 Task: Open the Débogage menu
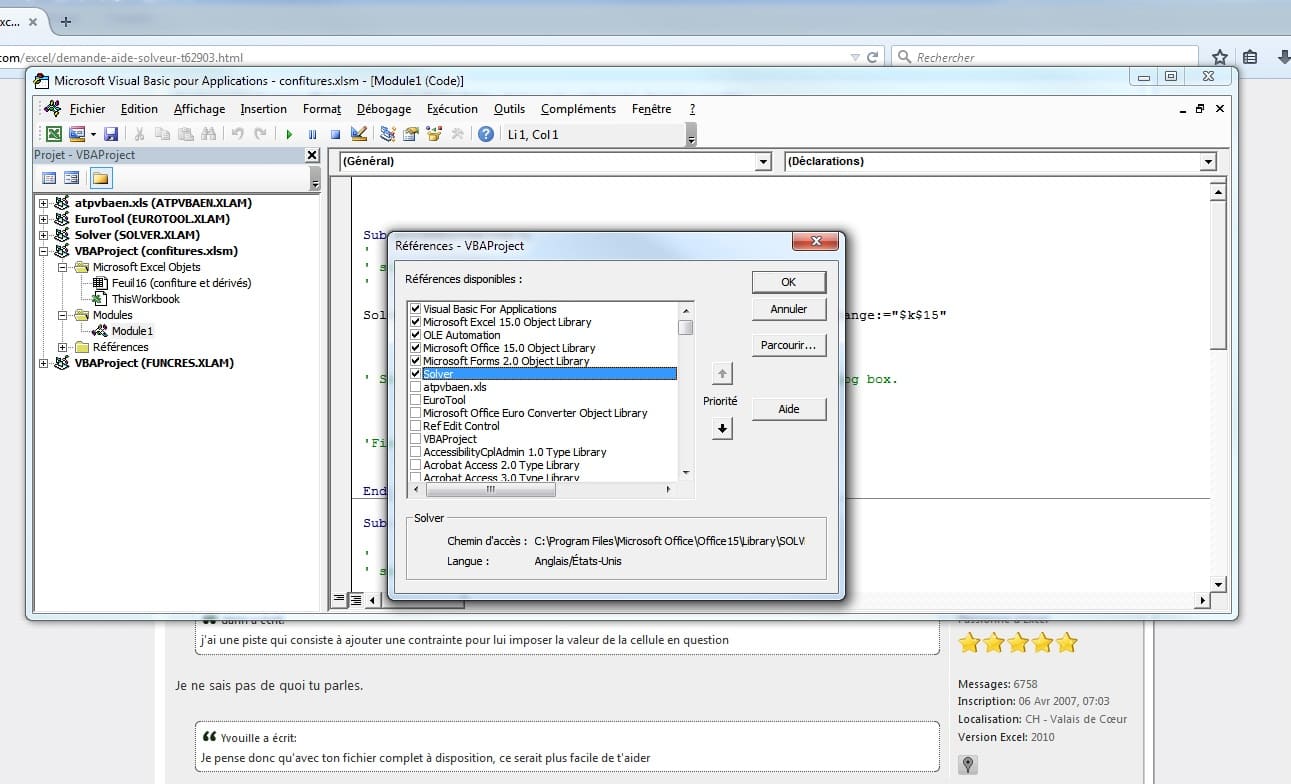click(x=383, y=109)
